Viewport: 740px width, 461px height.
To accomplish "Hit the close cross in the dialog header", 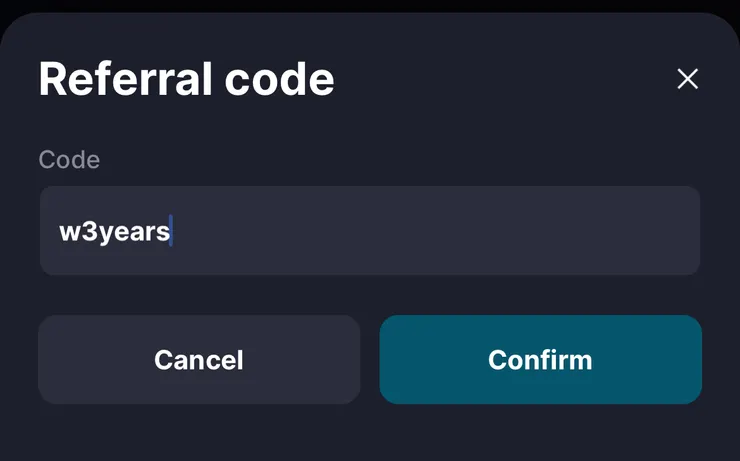I will (x=687, y=79).
